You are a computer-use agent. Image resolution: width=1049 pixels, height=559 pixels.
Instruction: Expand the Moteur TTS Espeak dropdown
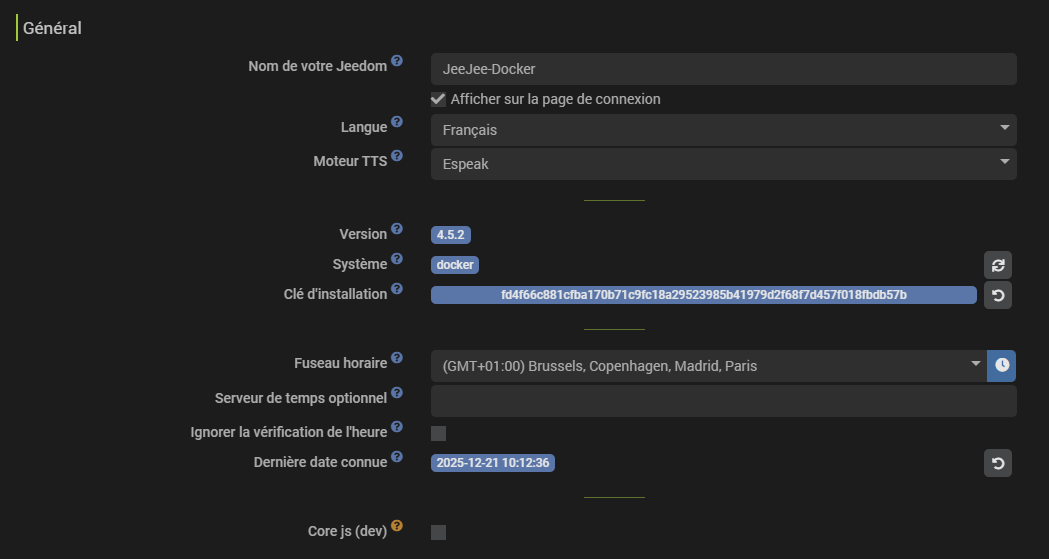click(x=723, y=164)
